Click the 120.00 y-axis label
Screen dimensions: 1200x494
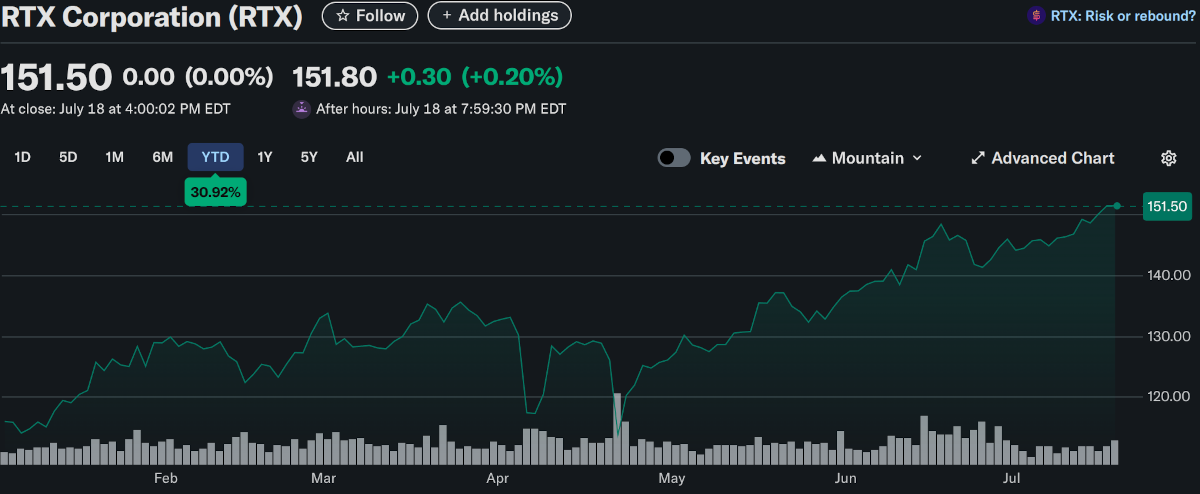(x=1169, y=397)
